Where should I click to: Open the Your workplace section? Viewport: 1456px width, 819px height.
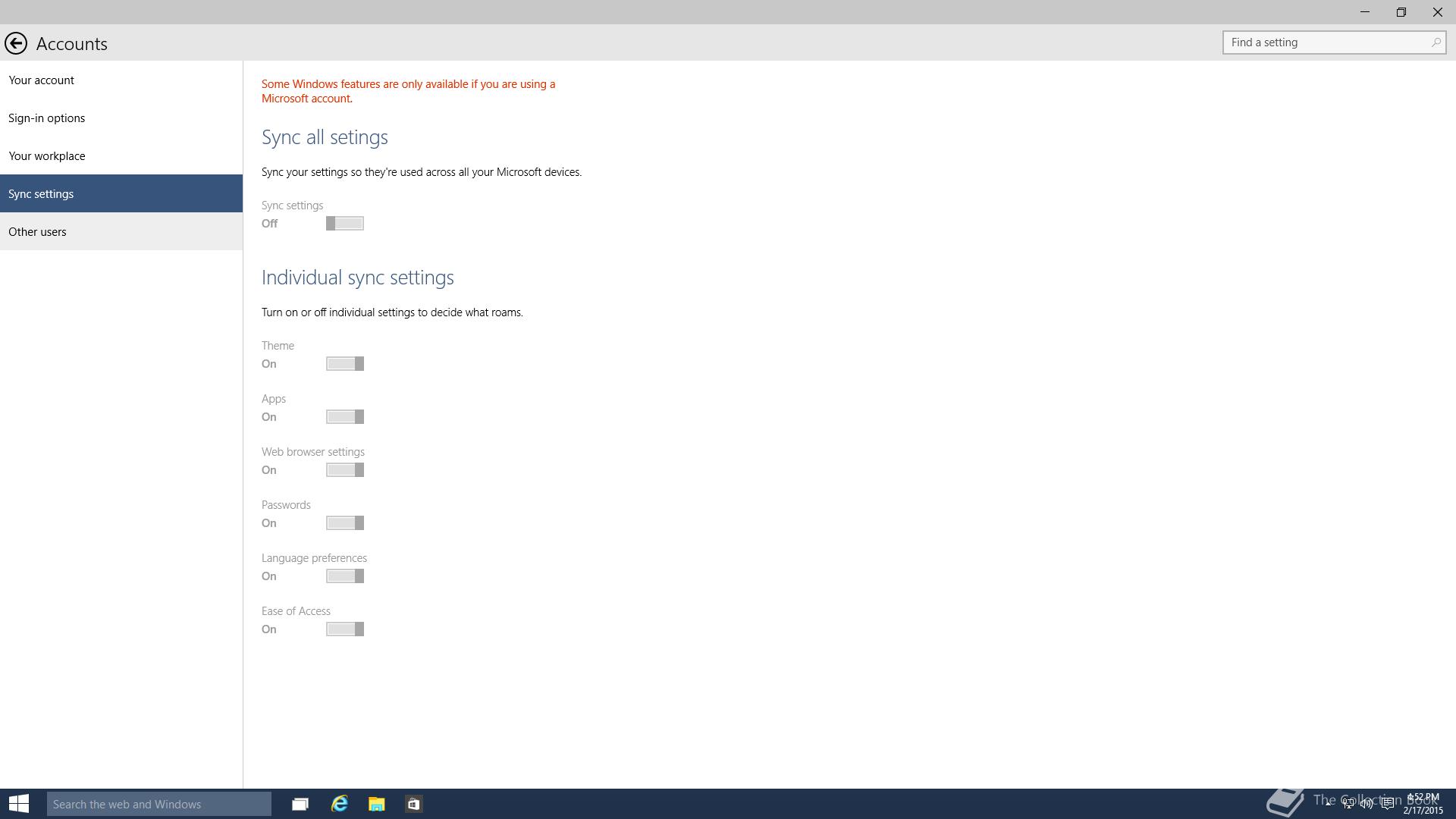(121, 155)
